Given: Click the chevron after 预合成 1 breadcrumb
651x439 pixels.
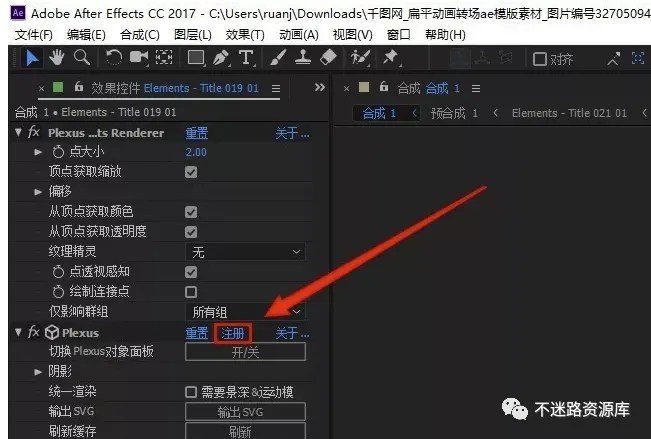Looking at the screenshot, I should [495, 113].
